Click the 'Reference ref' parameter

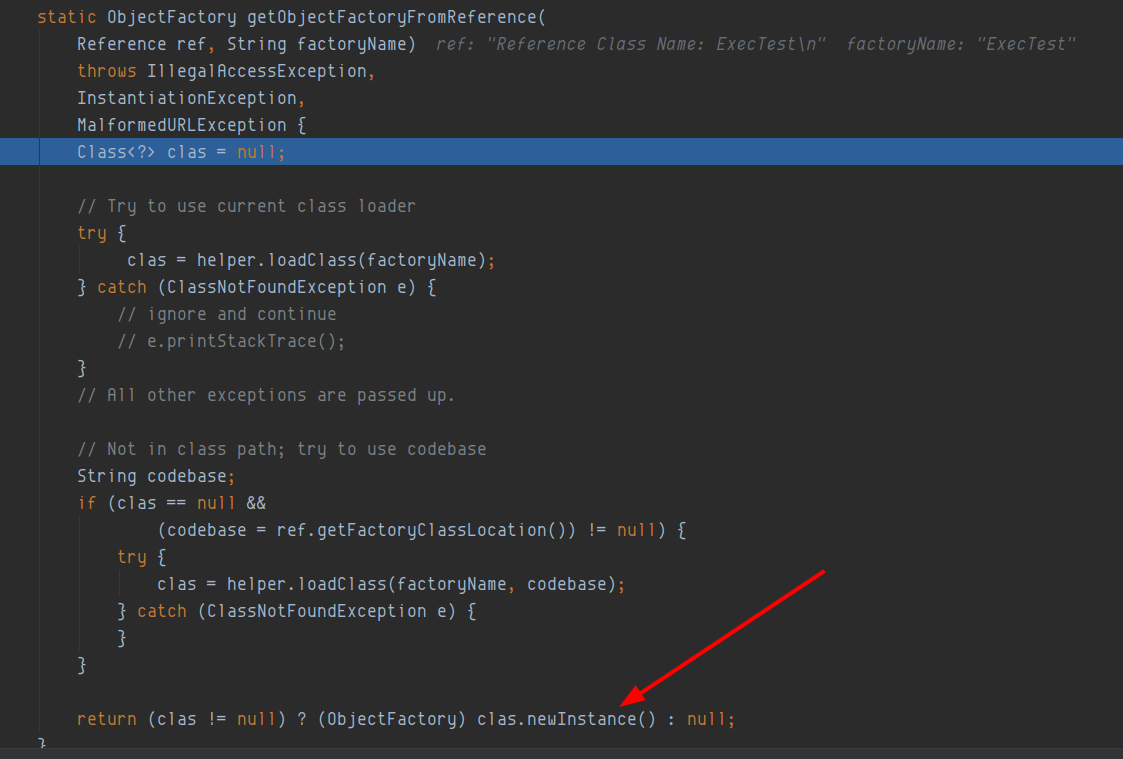point(141,44)
